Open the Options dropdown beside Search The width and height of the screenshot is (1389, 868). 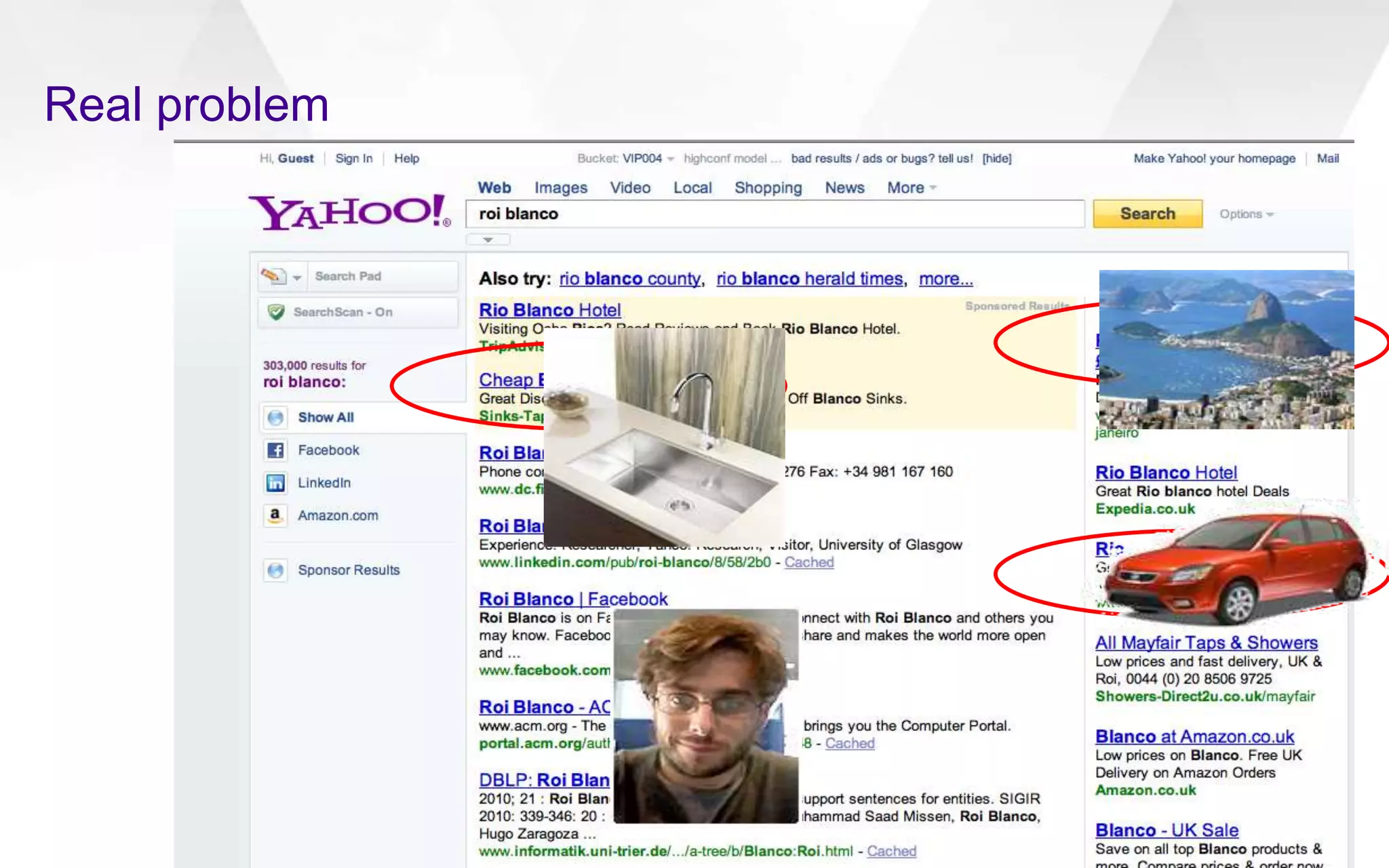pyautogui.click(x=1246, y=214)
